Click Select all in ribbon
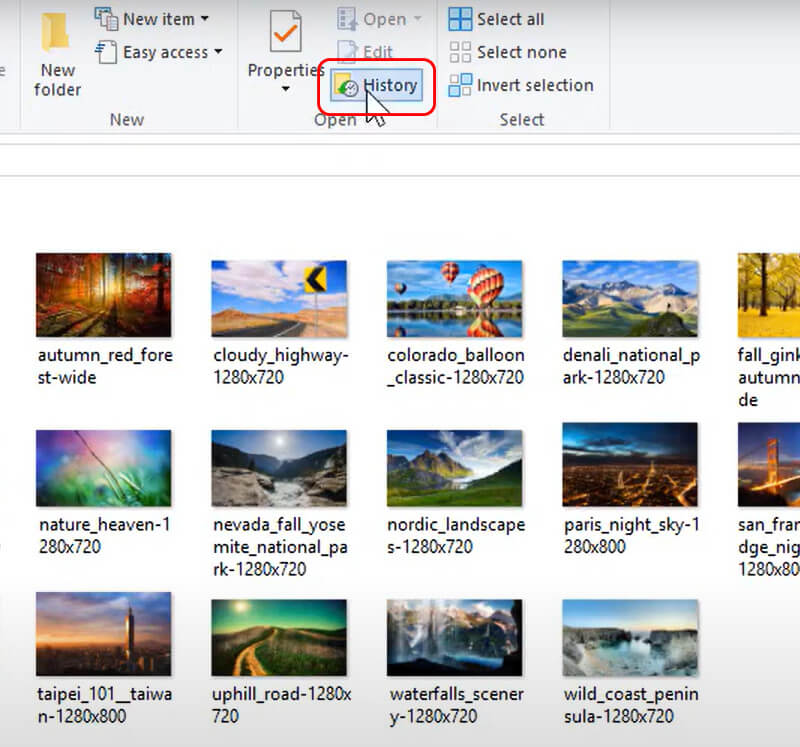800x747 pixels. 496,19
